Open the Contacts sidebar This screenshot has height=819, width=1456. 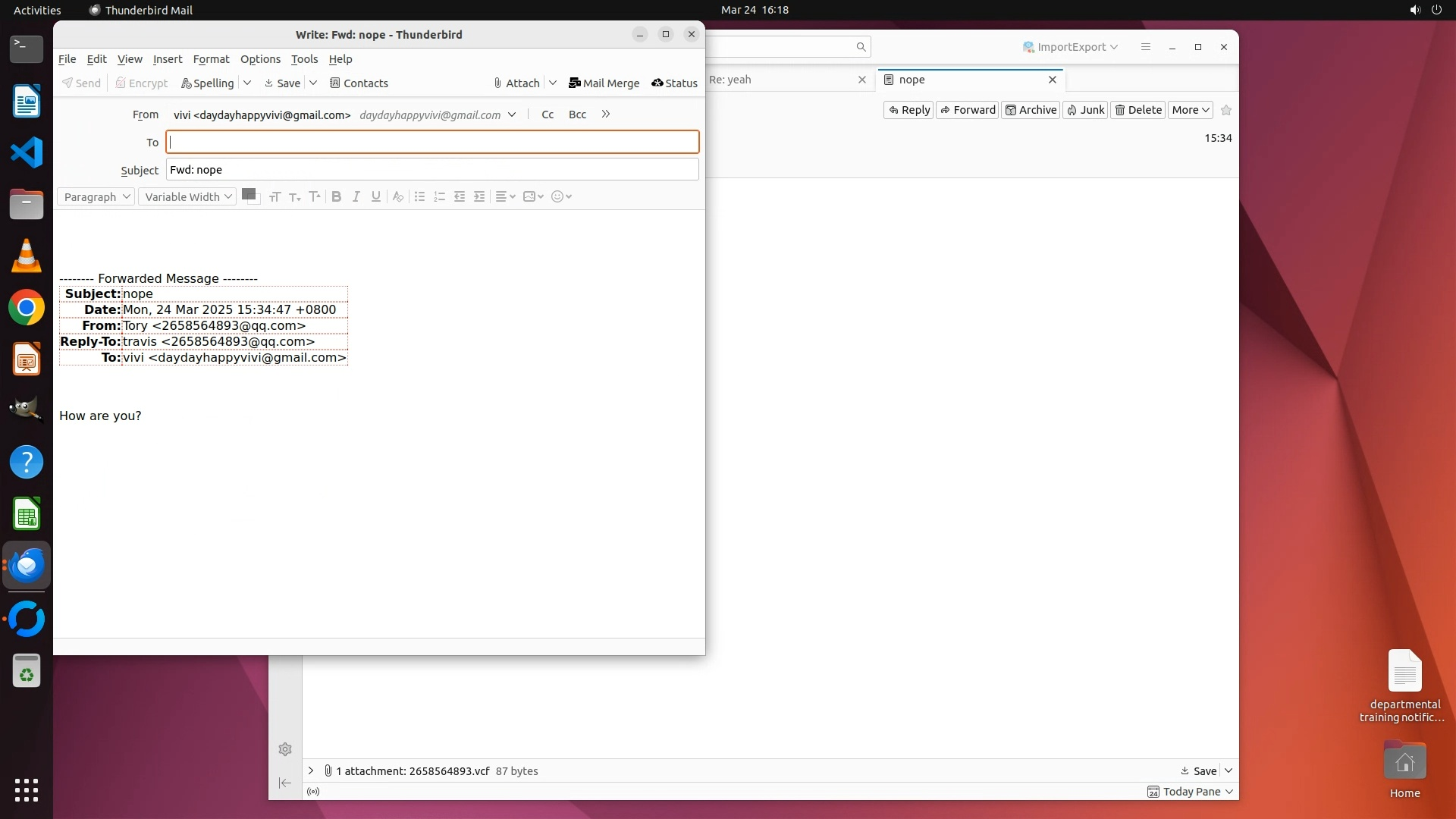(359, 83)
